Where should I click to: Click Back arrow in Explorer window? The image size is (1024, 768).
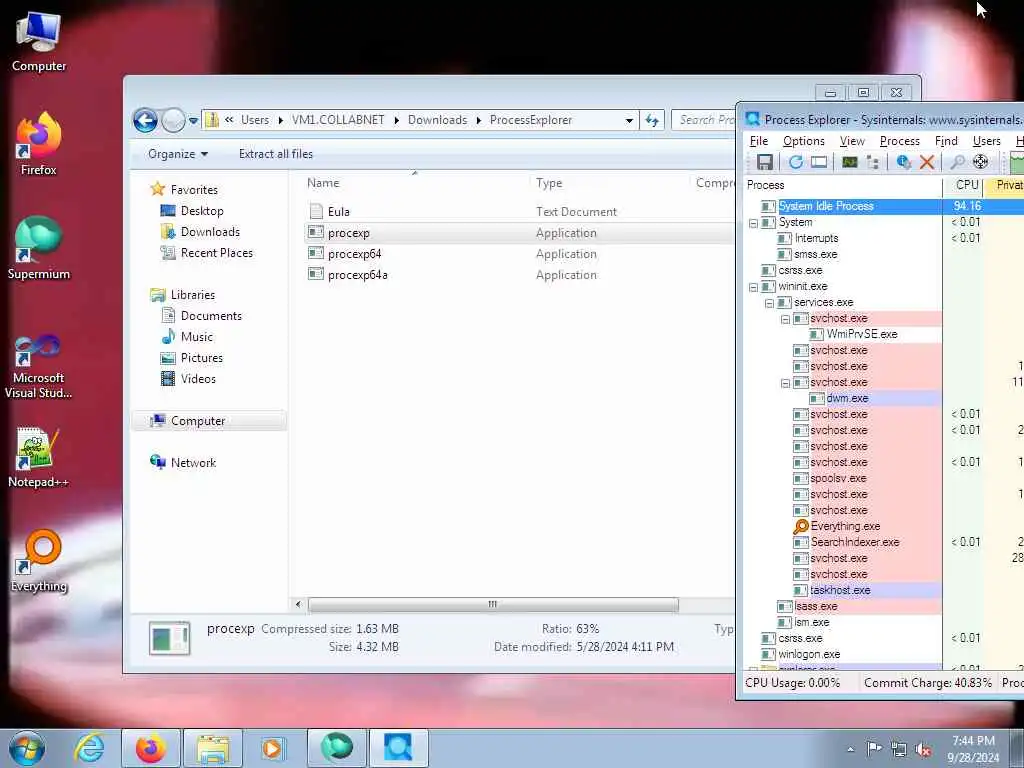coord(145,120)
